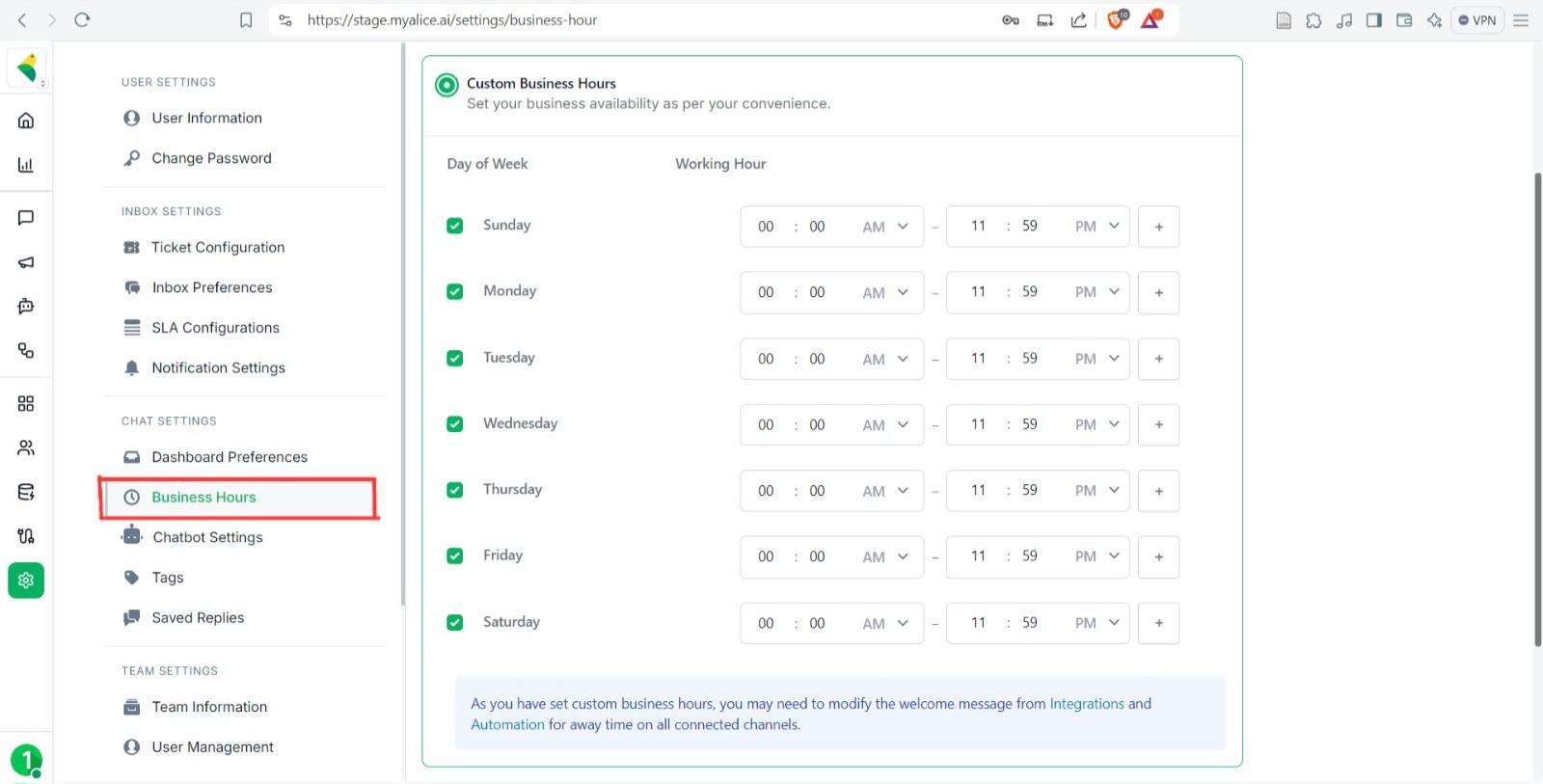Reload the page
Image resolution: width=1543 pixels, height=784 pixels.
click(x=82, y=19)
